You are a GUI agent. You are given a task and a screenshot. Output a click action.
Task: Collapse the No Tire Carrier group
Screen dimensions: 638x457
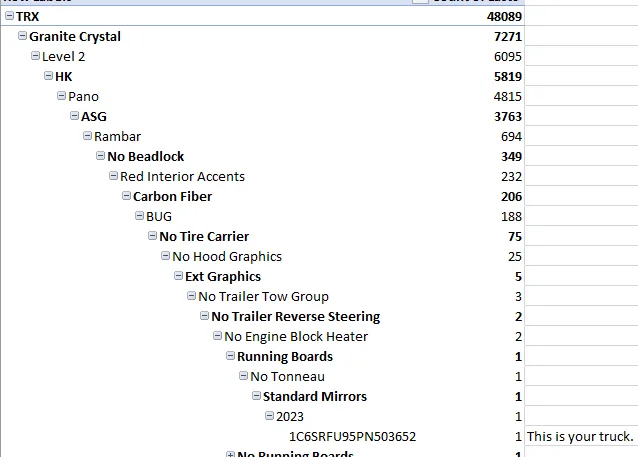(x=153, y=236)
